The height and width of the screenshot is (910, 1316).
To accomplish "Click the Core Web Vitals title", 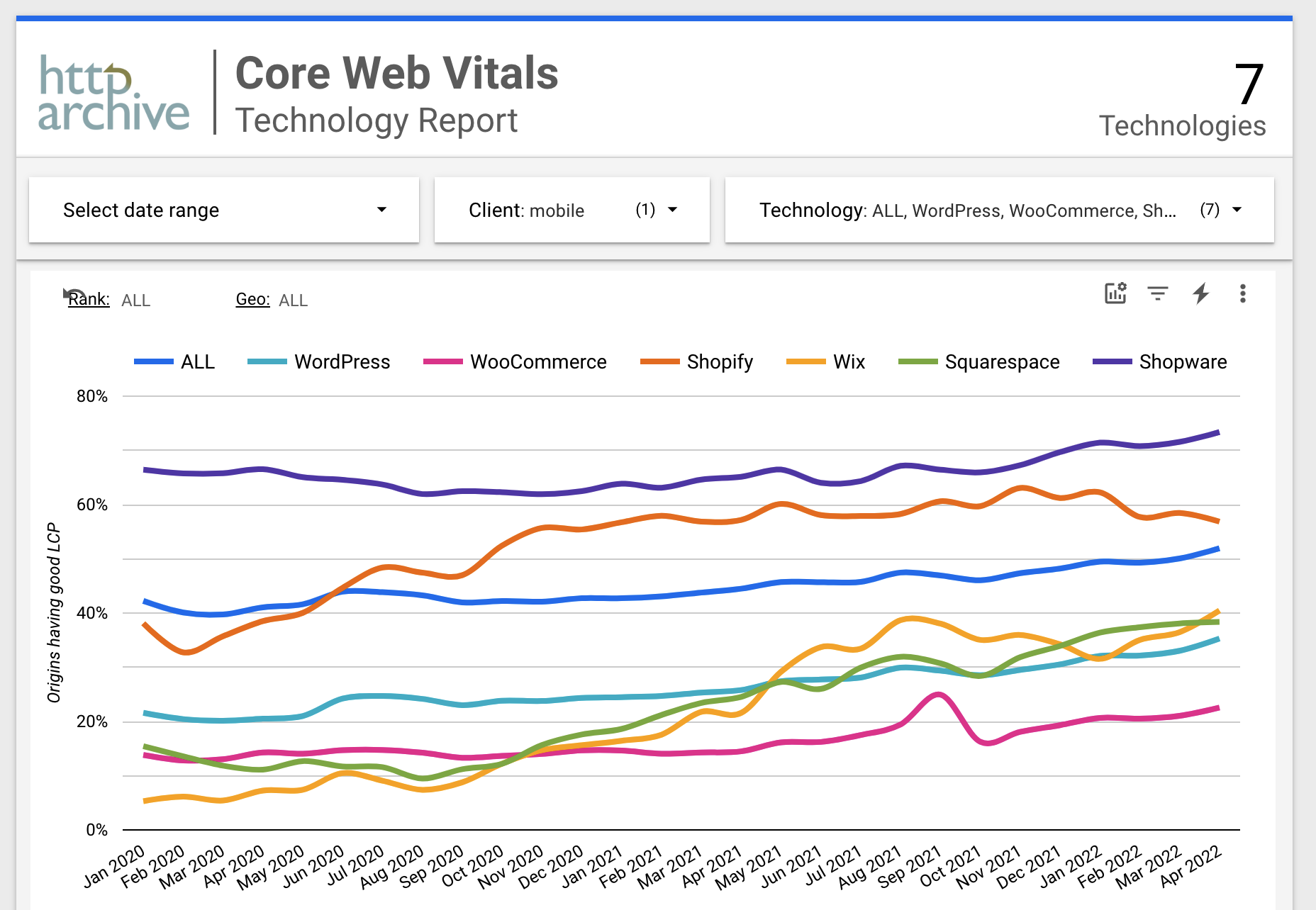I will [x=397, y=73].
